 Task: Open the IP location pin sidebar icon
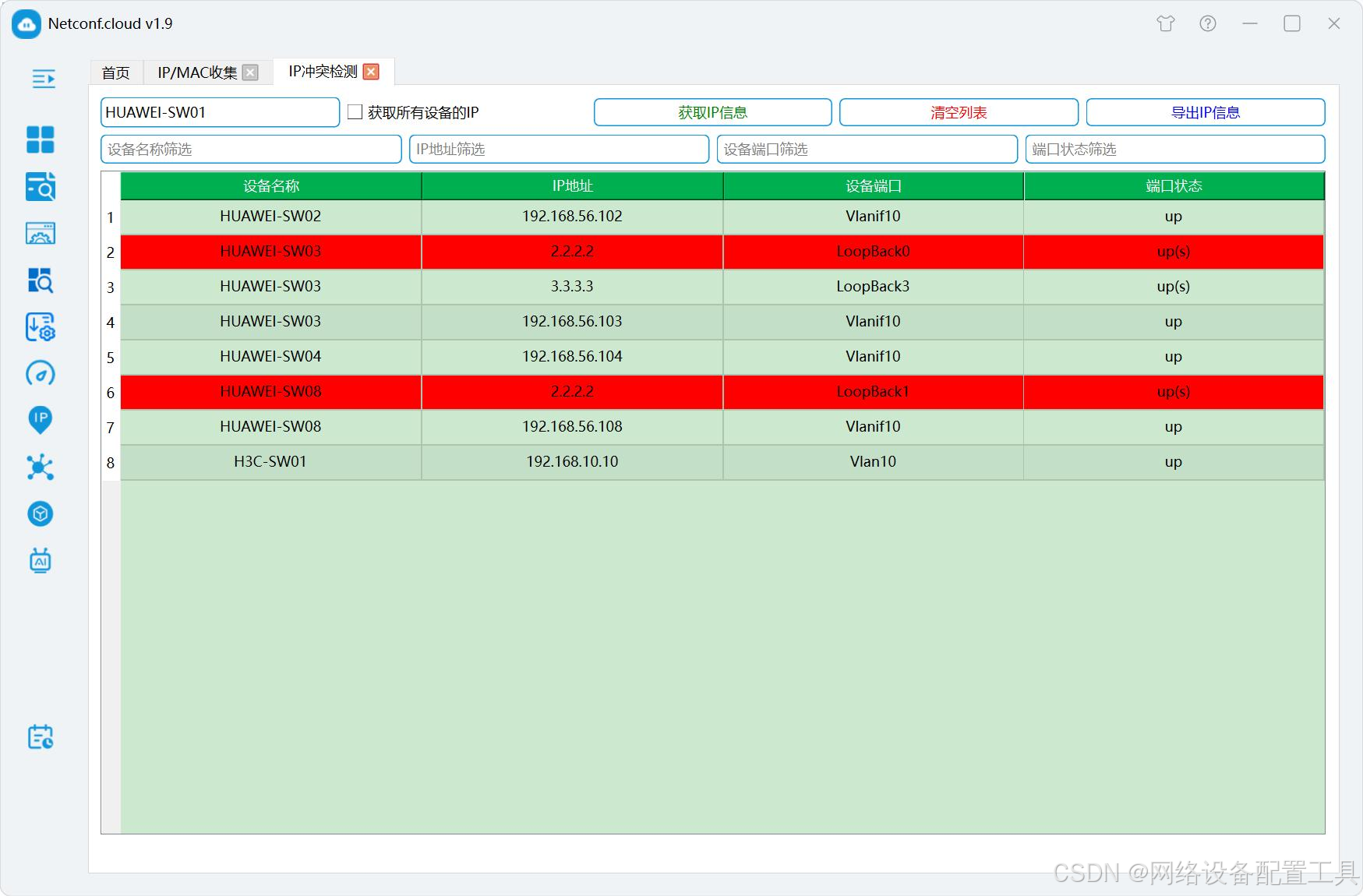41,420
